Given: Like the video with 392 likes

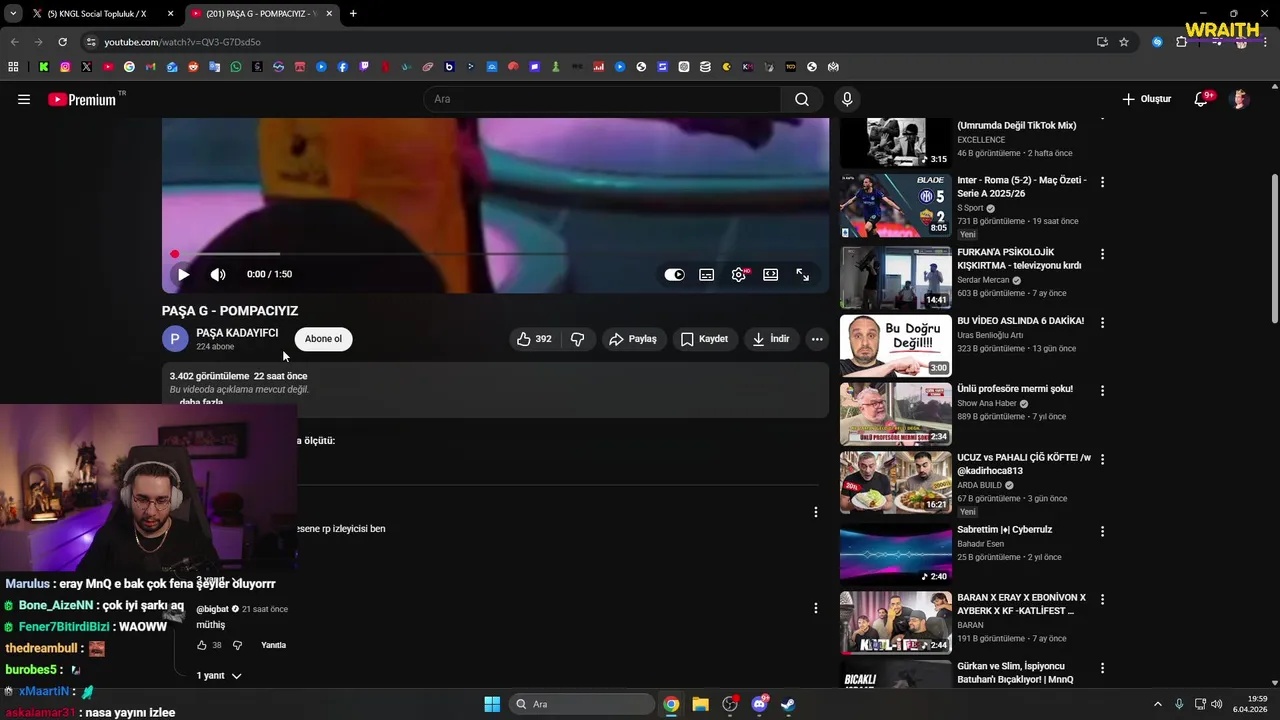Looking at the screenshot, I should click(x=534, y=339).
